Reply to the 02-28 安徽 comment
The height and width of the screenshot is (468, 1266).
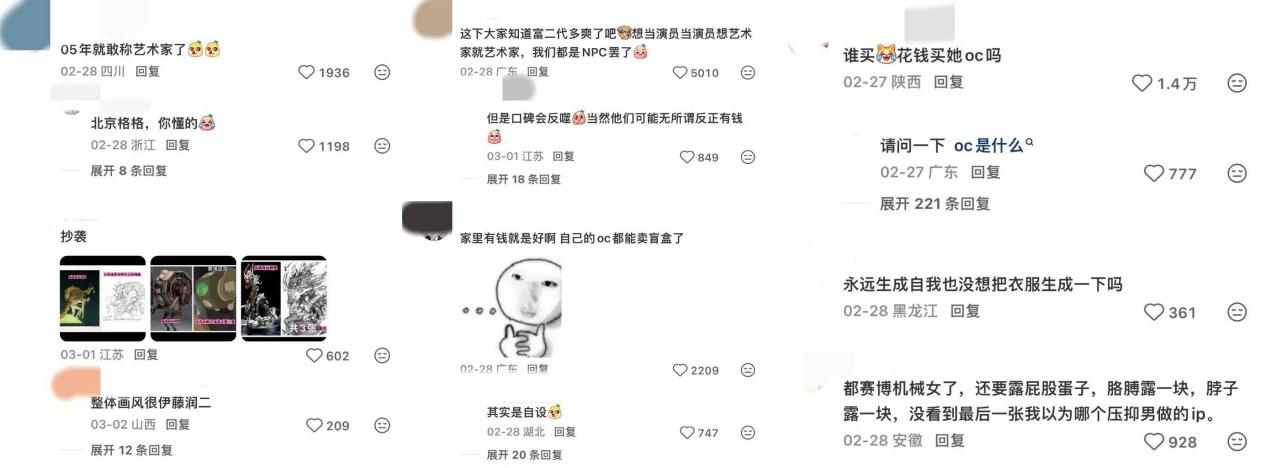click(x=950, y=441)
